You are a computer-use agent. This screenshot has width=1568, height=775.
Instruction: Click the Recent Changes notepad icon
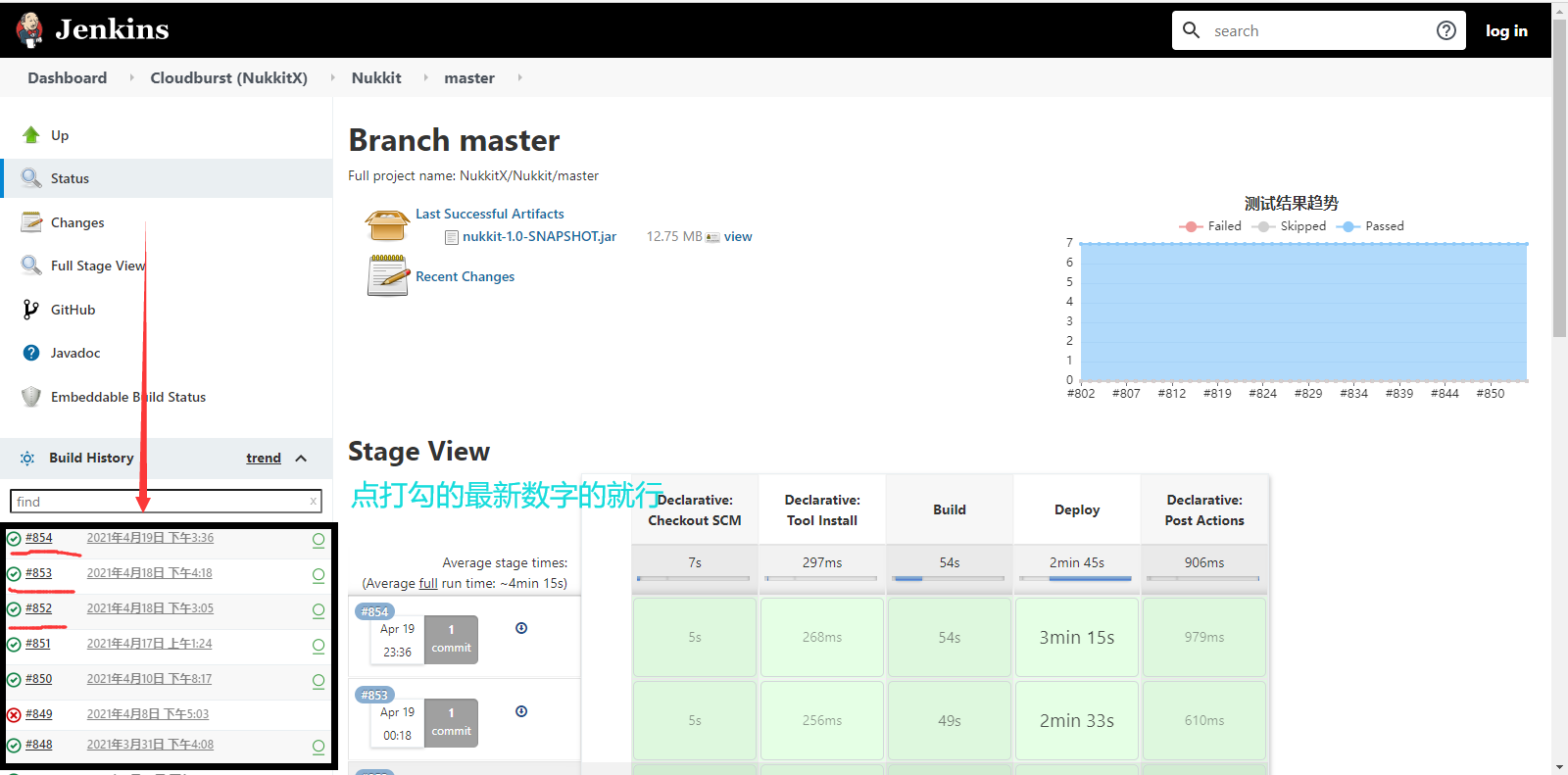coord(387,275)
